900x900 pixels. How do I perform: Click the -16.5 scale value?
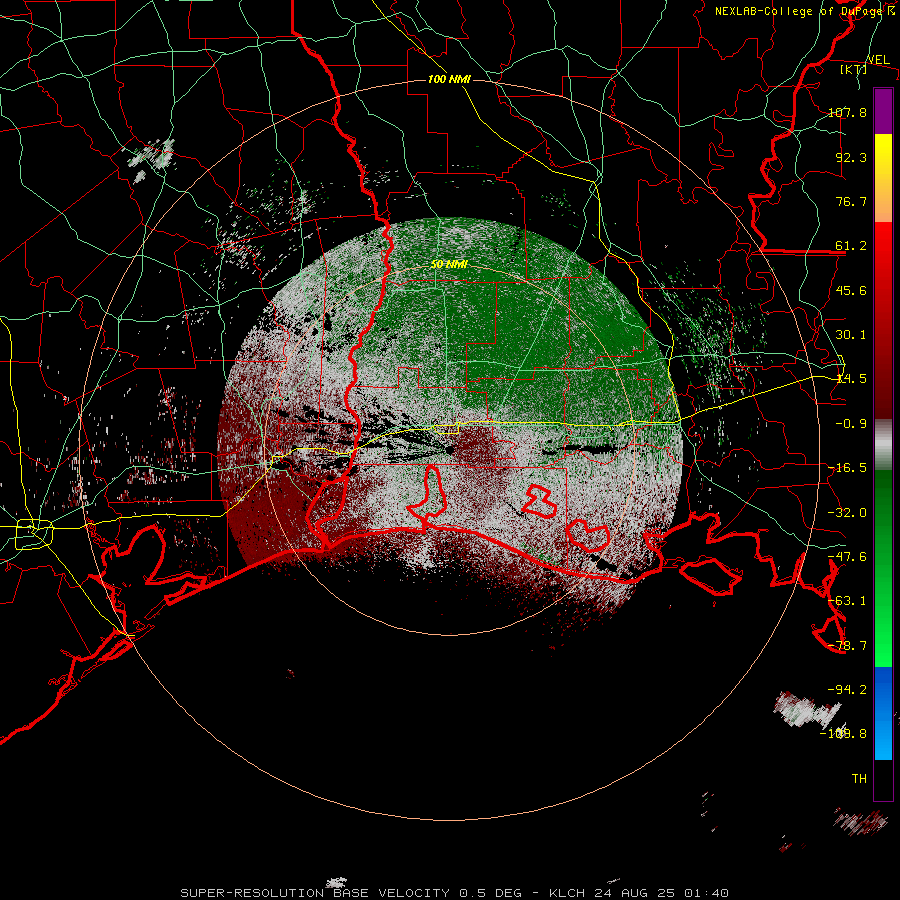coord(847,468)
